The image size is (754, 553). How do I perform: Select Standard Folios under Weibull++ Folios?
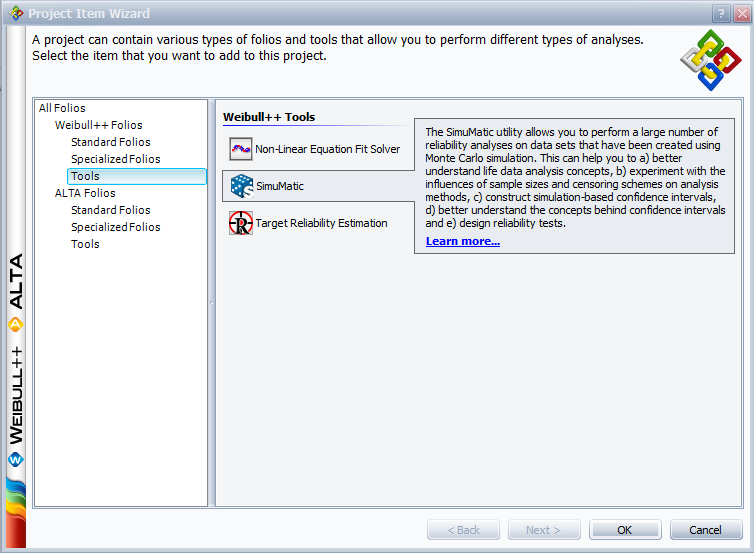[111, 142]
